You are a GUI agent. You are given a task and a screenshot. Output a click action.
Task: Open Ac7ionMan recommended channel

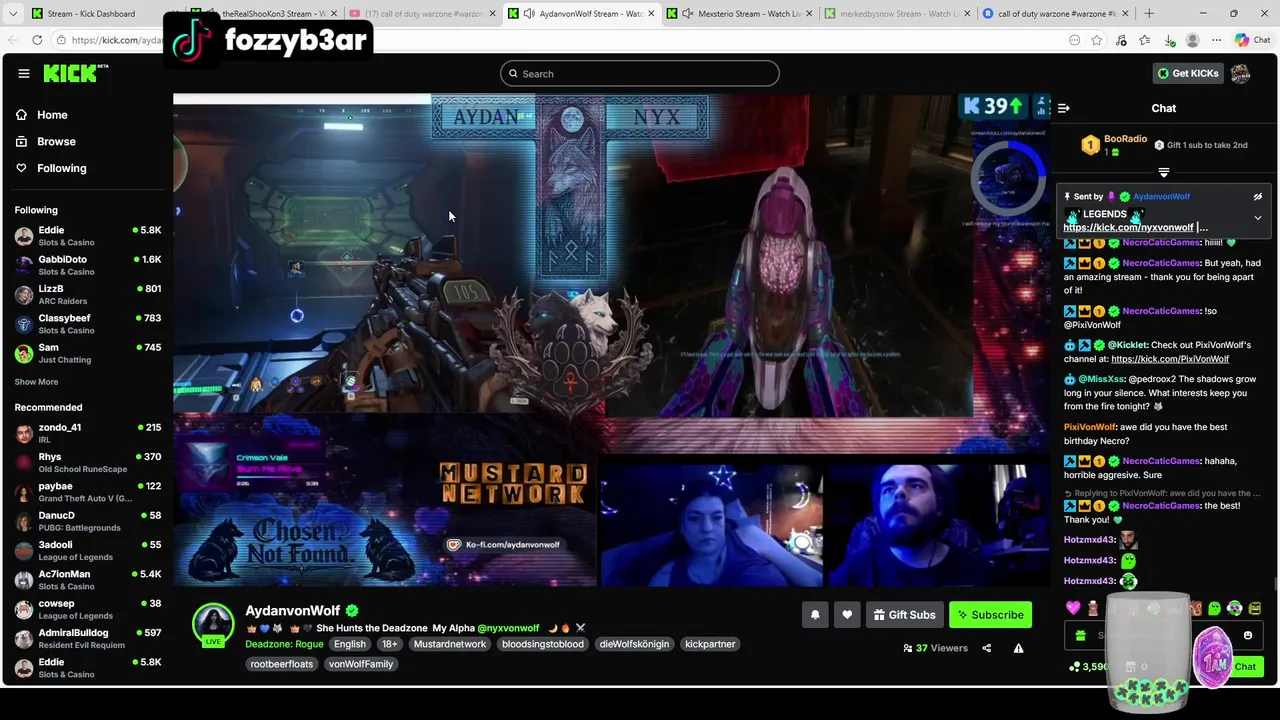tap(88, 580)
